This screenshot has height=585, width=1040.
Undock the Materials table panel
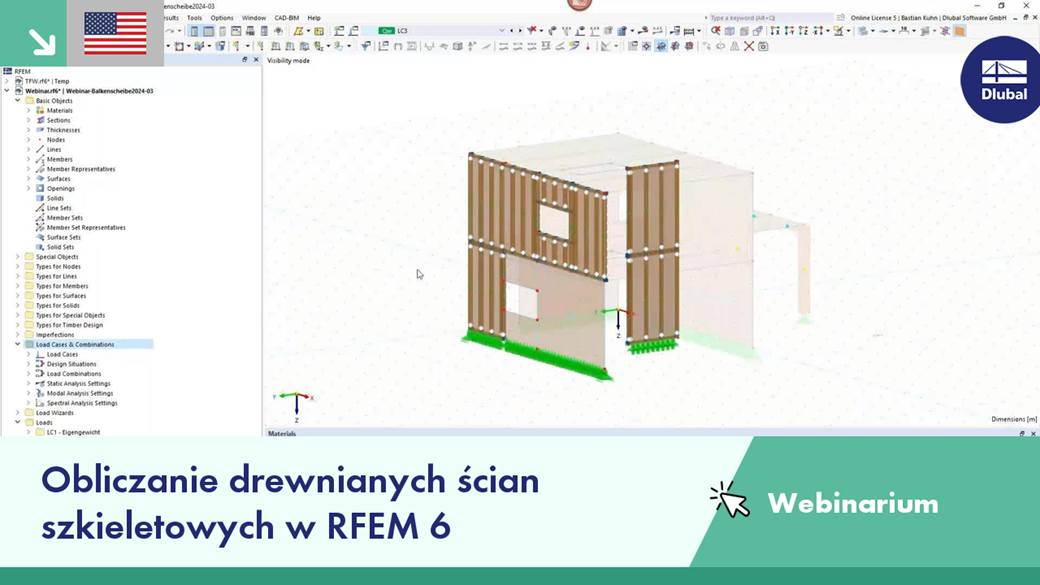(1022, 434)
